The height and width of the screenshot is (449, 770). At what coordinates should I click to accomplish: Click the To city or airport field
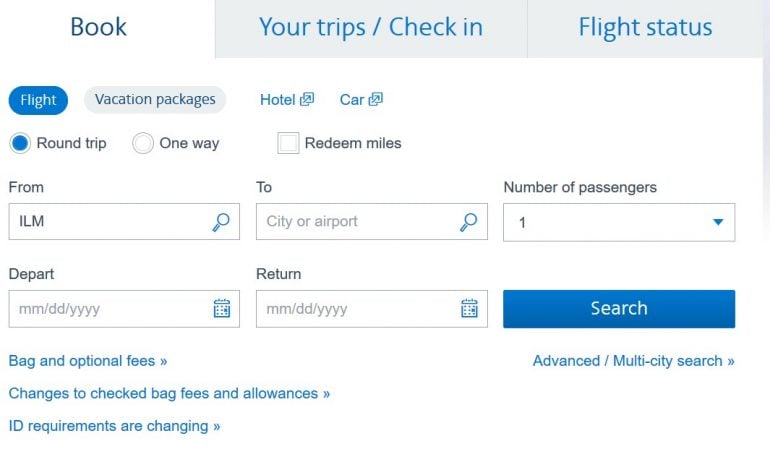[355, 222]
